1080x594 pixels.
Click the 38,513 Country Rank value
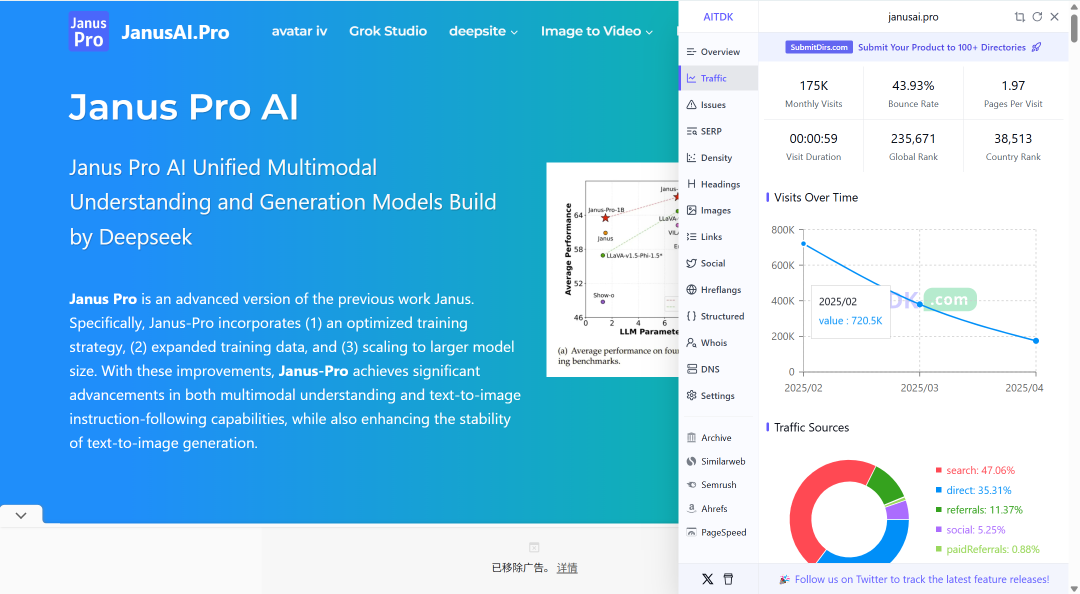(x=1013, y=139)
